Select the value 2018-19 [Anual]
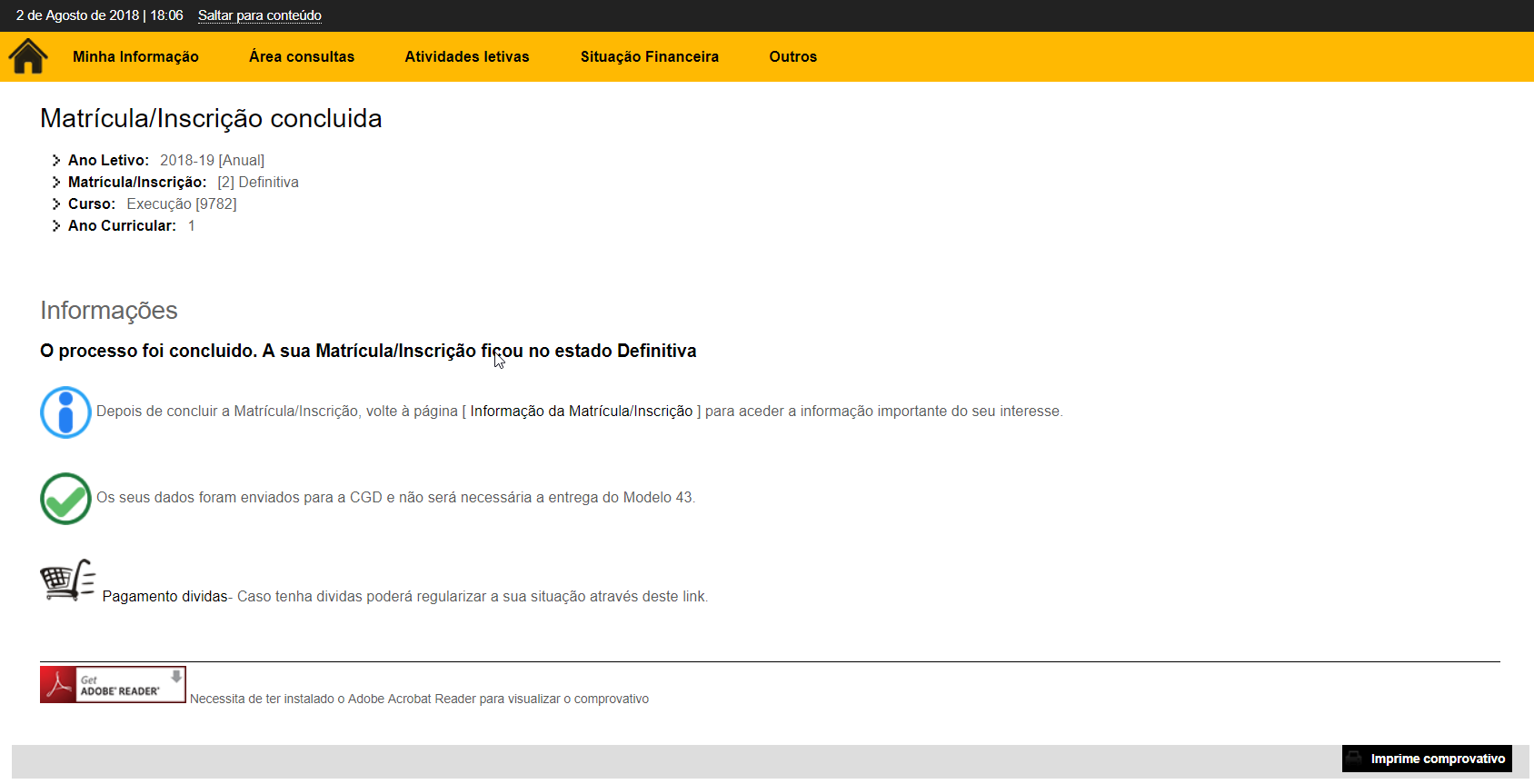The height and width of the screenshot is (784, 1534). tap(213, 161)
